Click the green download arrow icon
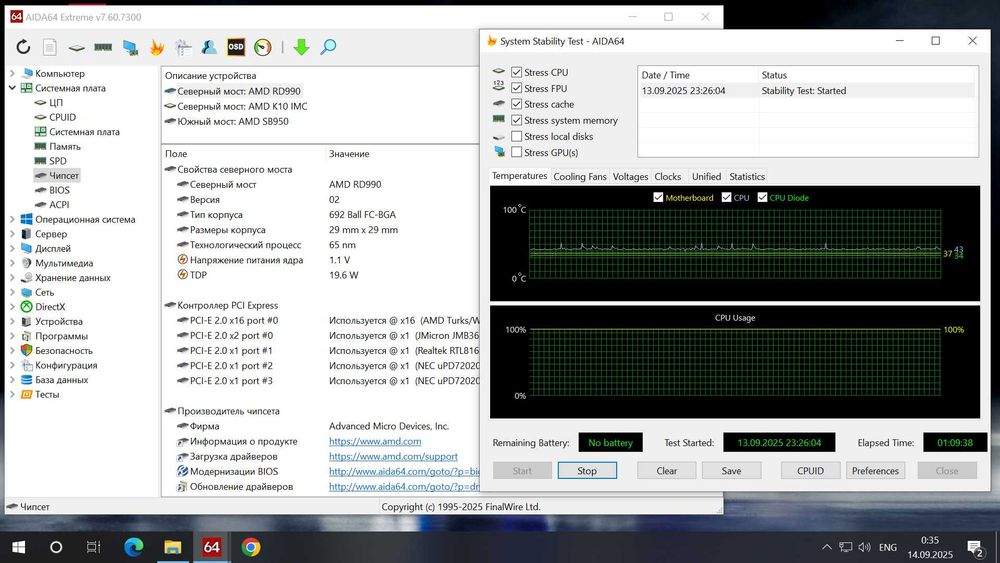 (x=301, y=47)
